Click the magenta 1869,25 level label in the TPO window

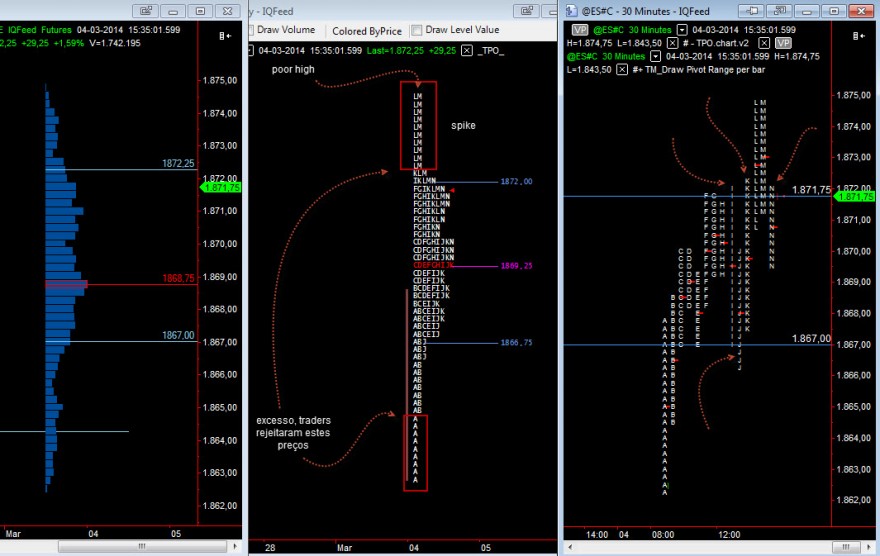click(516, 265)
